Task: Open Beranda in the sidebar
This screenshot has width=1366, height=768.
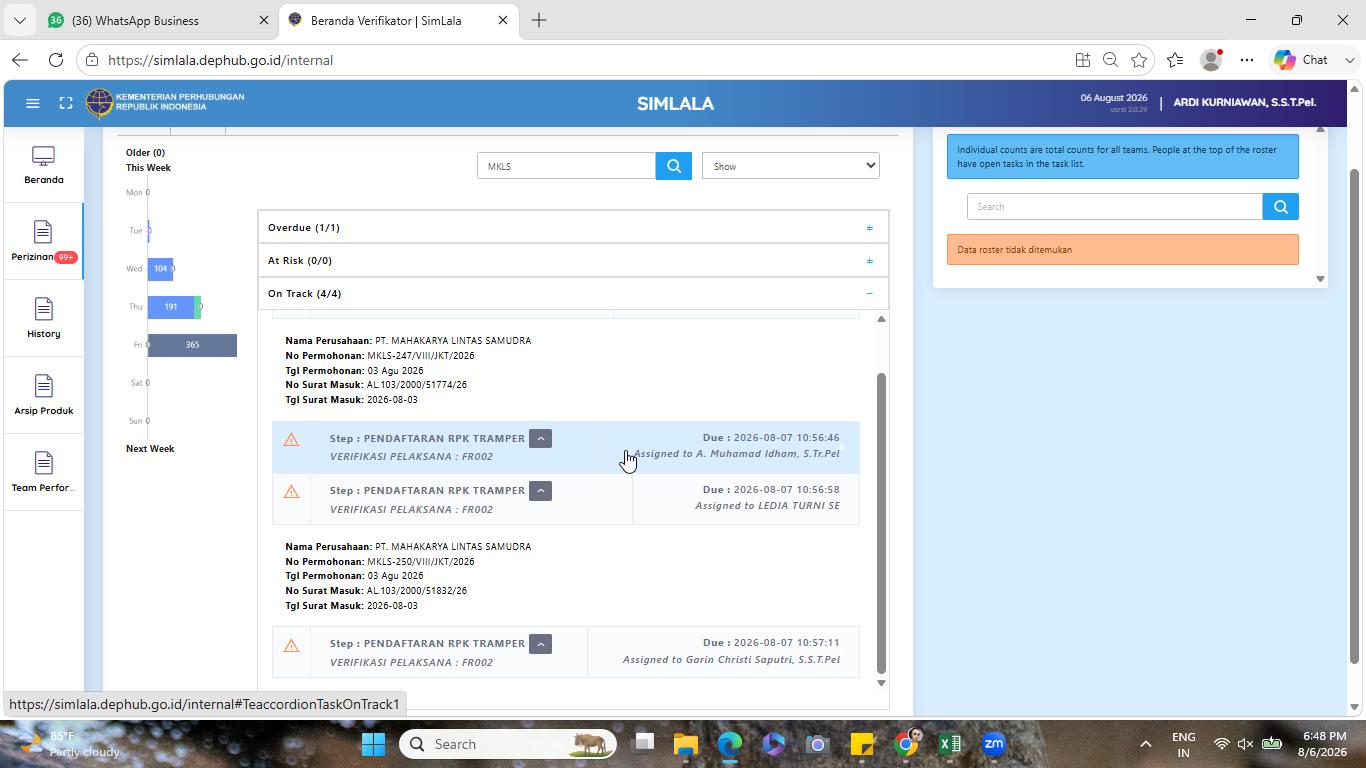Action: (x=43, y=165)
